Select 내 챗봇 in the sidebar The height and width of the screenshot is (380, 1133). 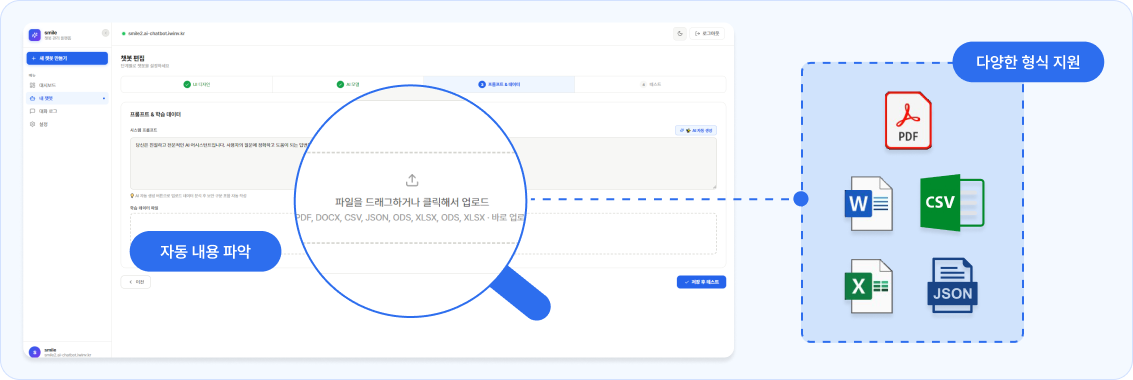[67, 98]
